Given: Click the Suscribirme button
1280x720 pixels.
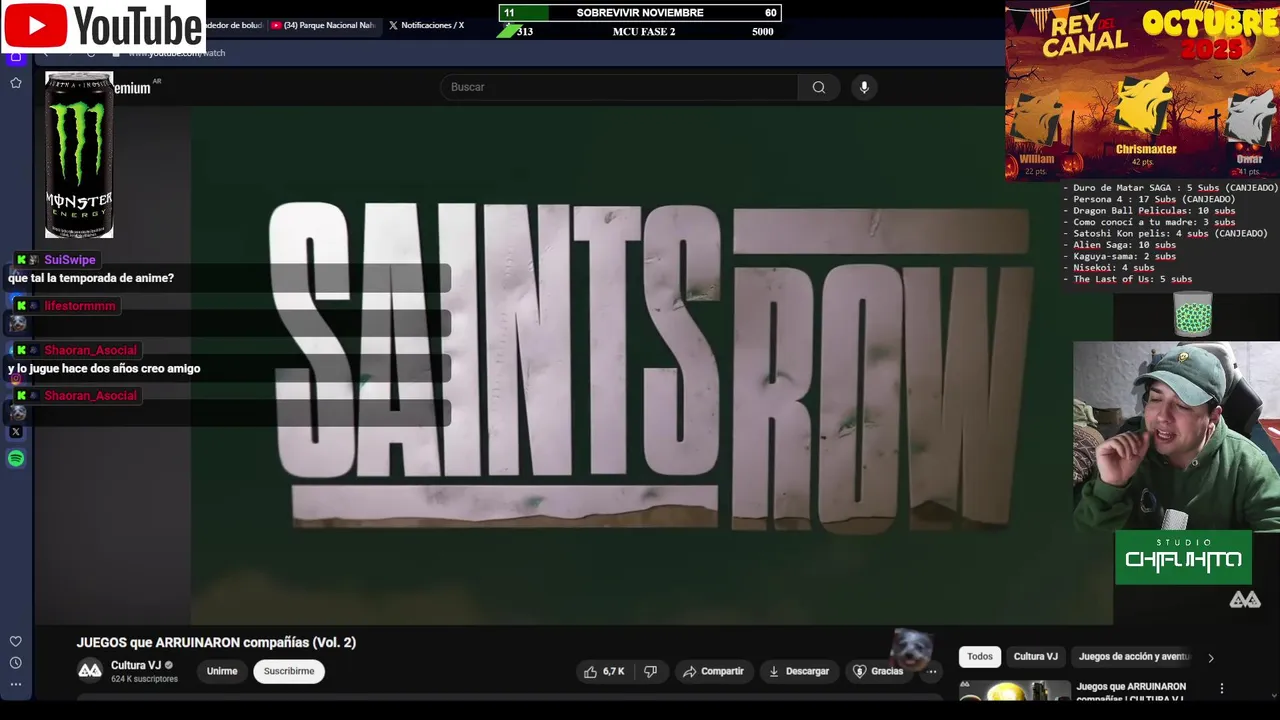Looking at the screenshot, I should 289,671.
